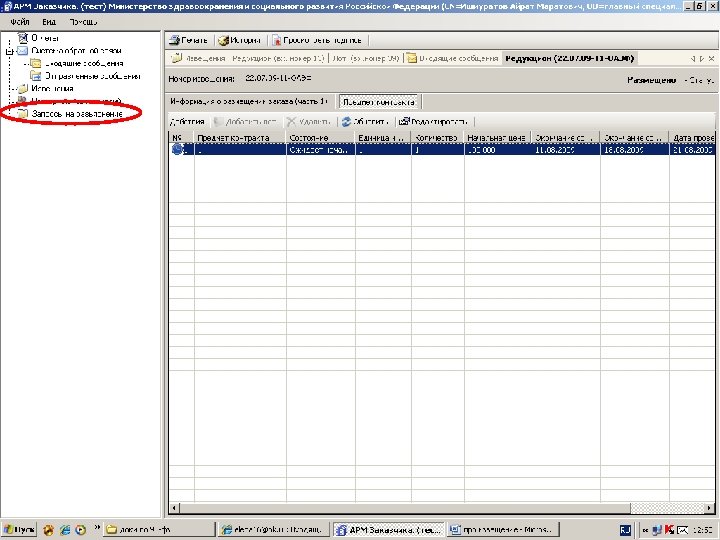Image resolution: width=720 pixels, height=540 pixels.
Task: Click the message number value 22.07.09-11-ОАЭФ
Action: 278,78
